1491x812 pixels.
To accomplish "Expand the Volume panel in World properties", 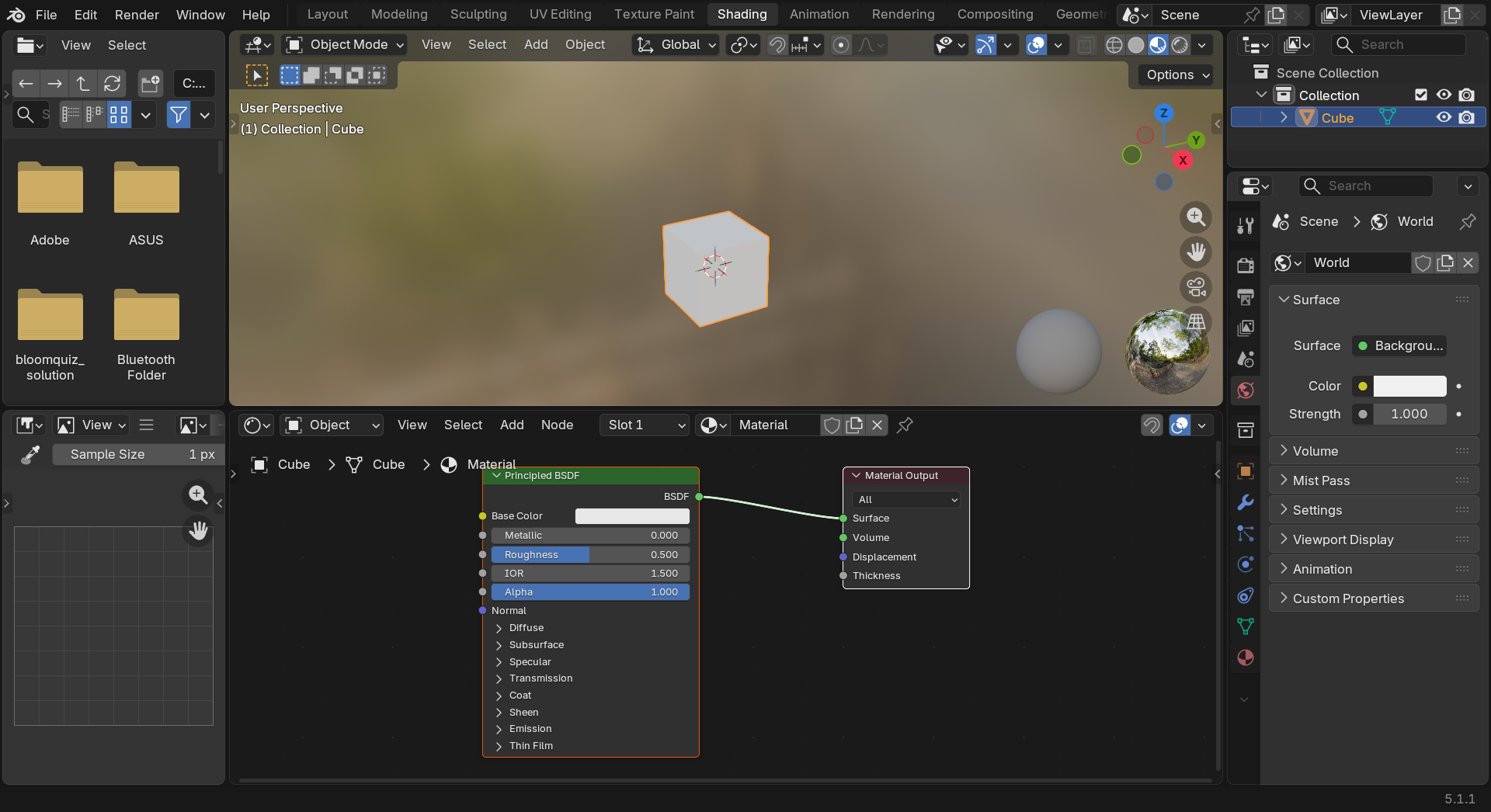I will pyautogui.click(x=1374, y=451).
